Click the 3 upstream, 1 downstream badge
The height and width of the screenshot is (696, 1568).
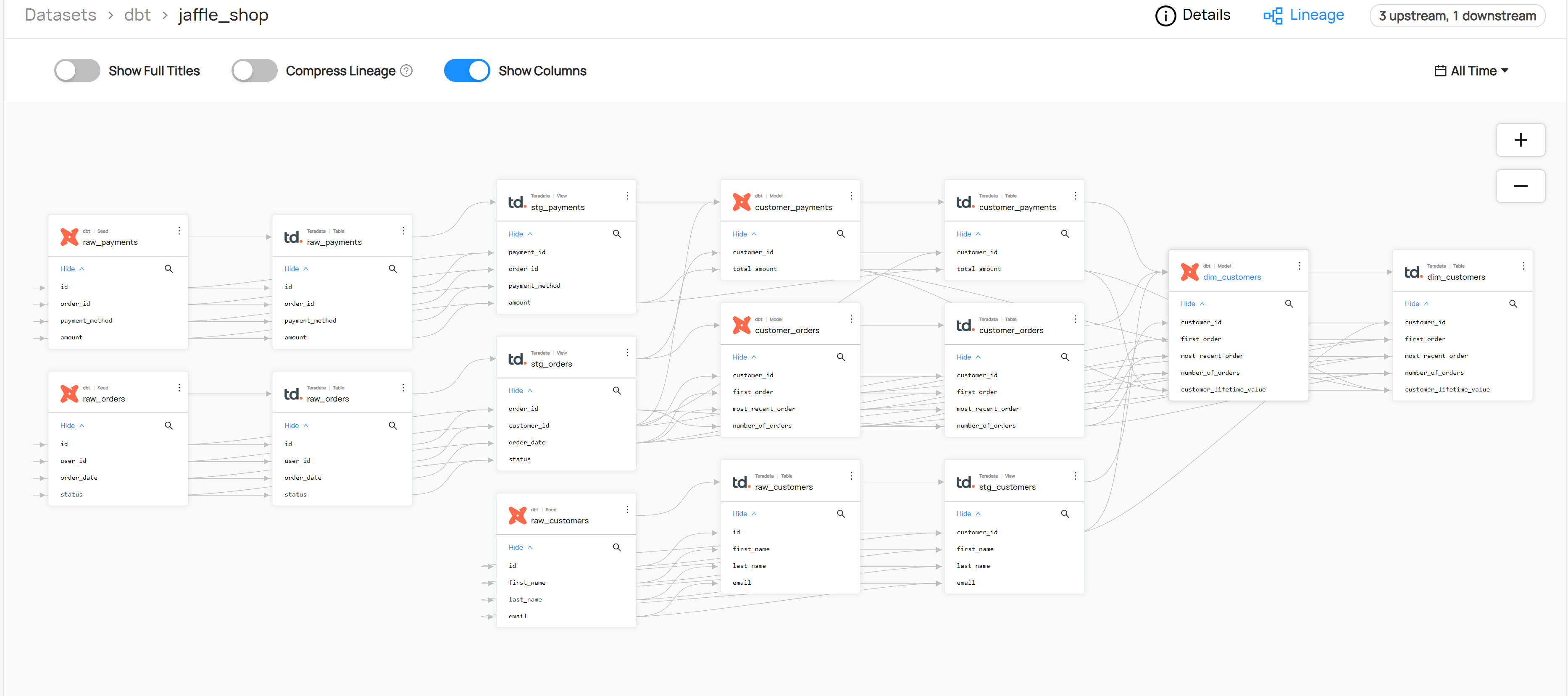point(1457,16)
